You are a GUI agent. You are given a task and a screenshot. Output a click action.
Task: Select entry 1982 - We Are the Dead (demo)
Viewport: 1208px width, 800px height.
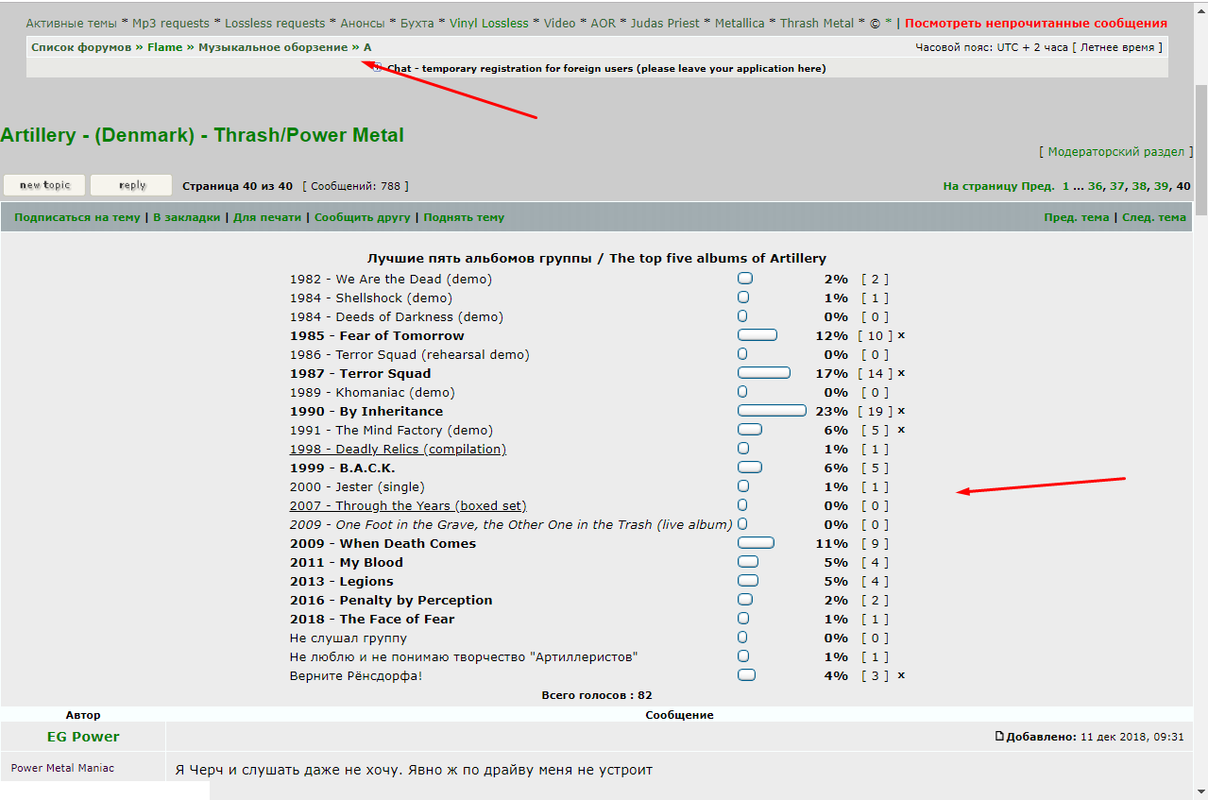click(x=391, y=279)
